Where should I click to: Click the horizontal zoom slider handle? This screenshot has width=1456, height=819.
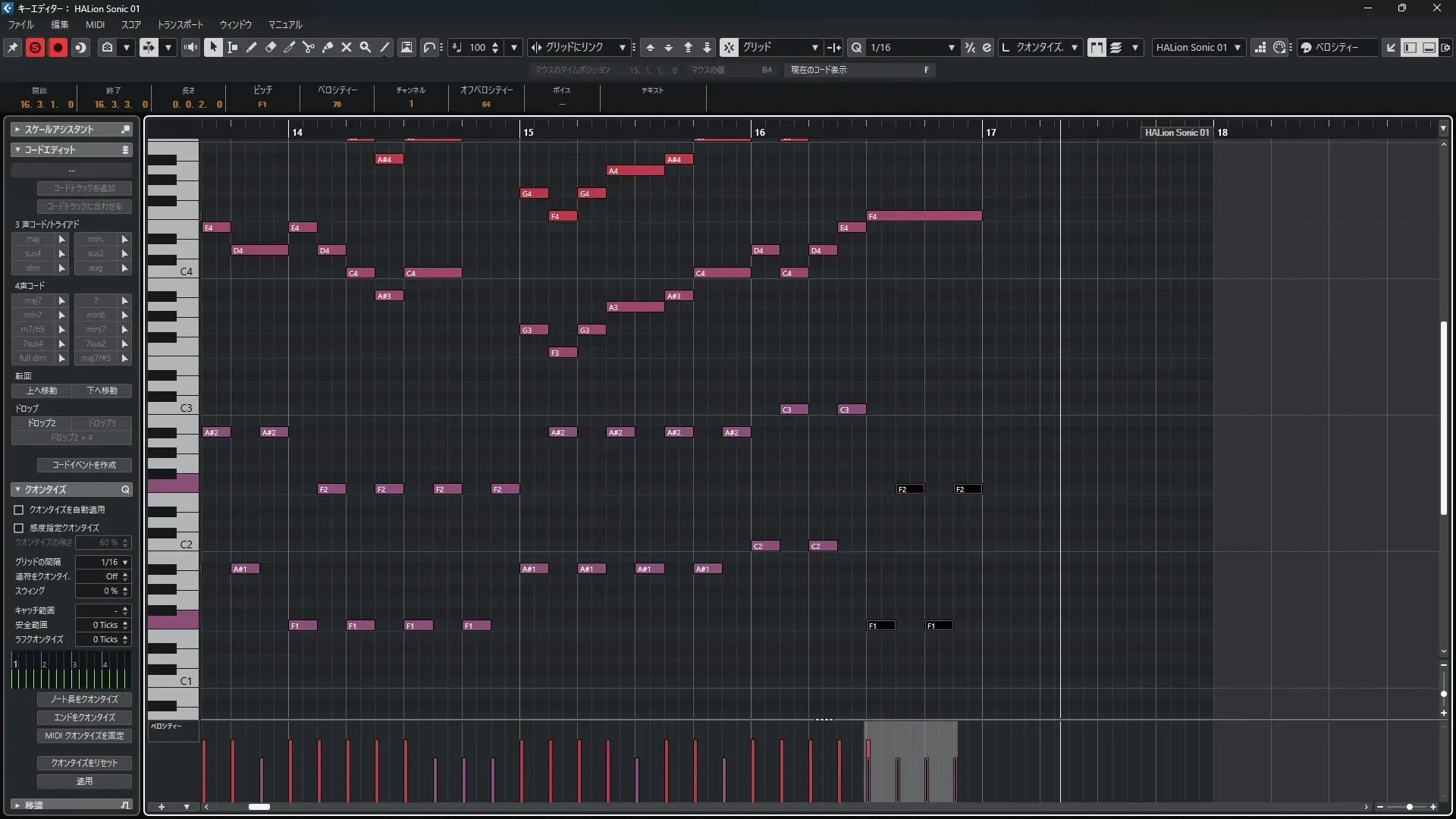[x=1409, y=807]
